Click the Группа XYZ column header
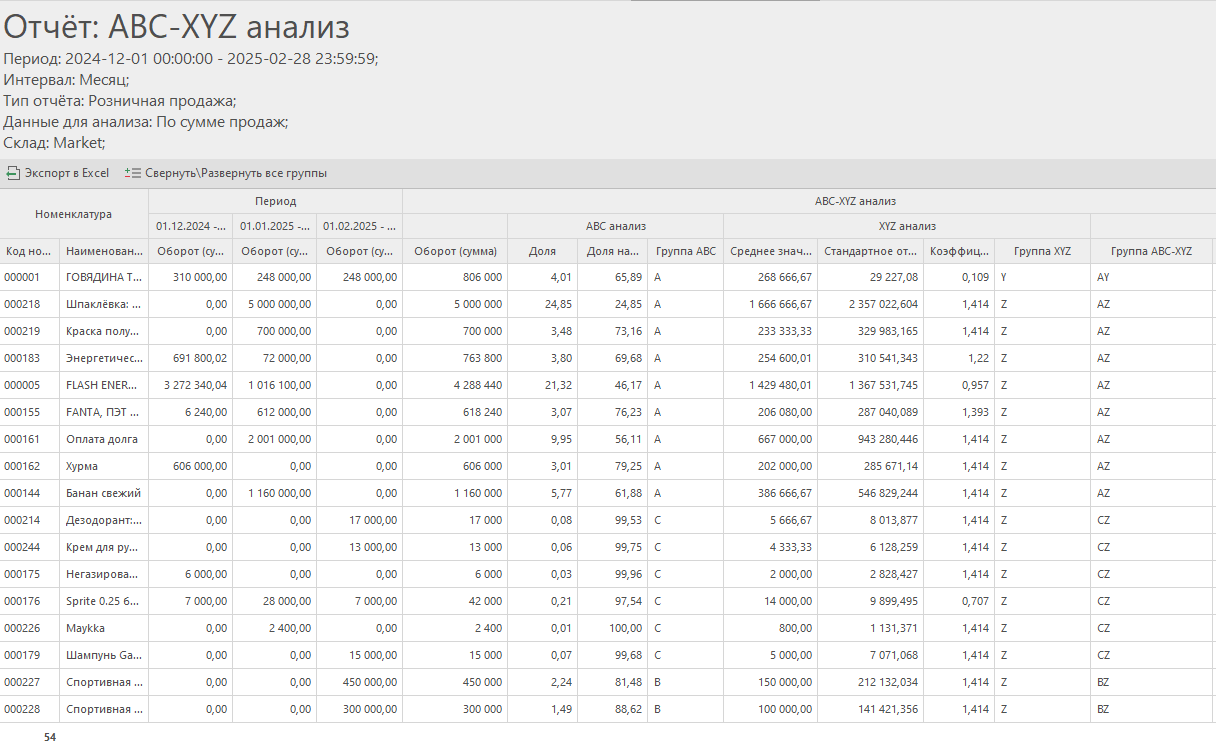The width and height of the screenshot is (1216, 751). [x=1042, y=251]
